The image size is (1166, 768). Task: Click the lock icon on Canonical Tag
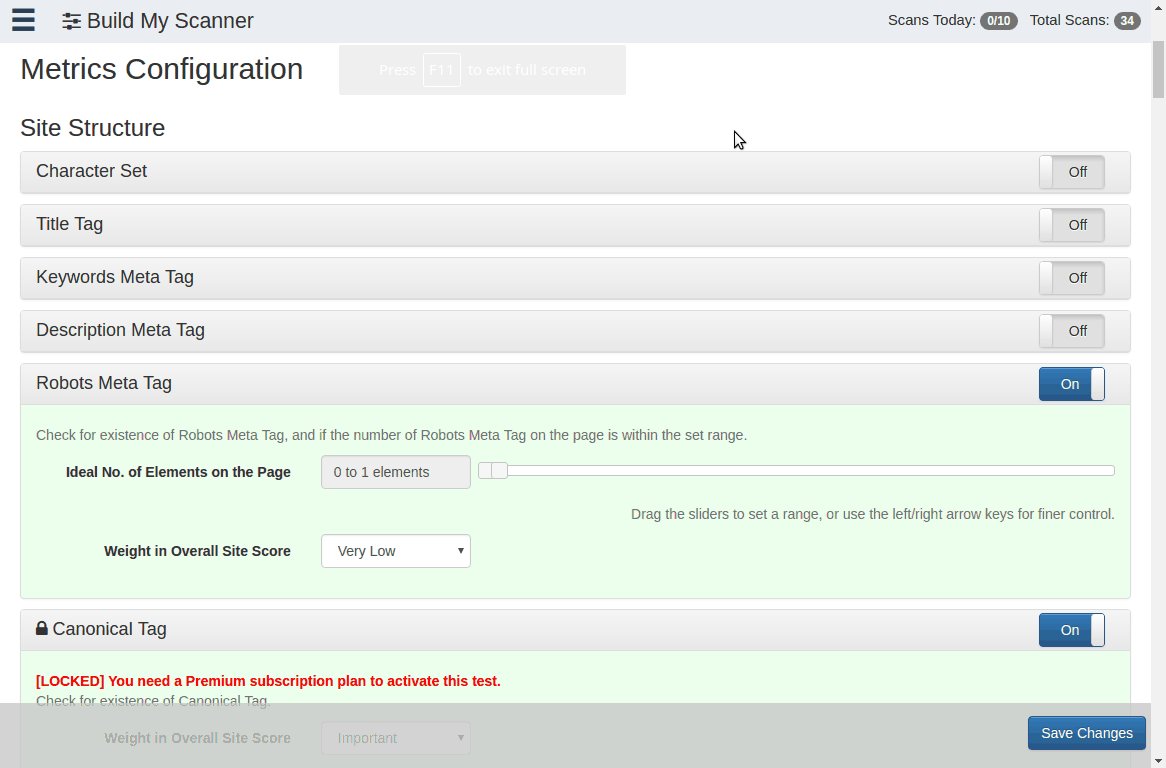click(42, 629)
